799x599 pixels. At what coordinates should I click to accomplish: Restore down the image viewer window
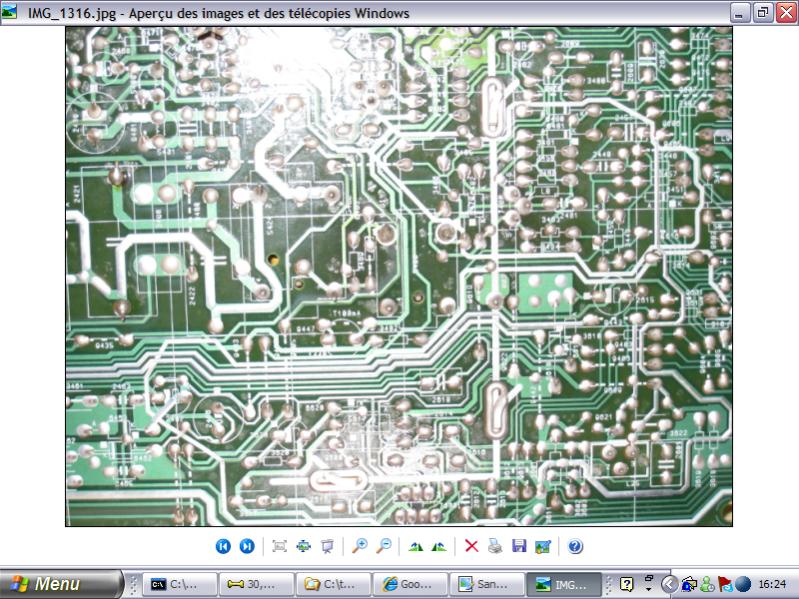(x=763, y=13)
